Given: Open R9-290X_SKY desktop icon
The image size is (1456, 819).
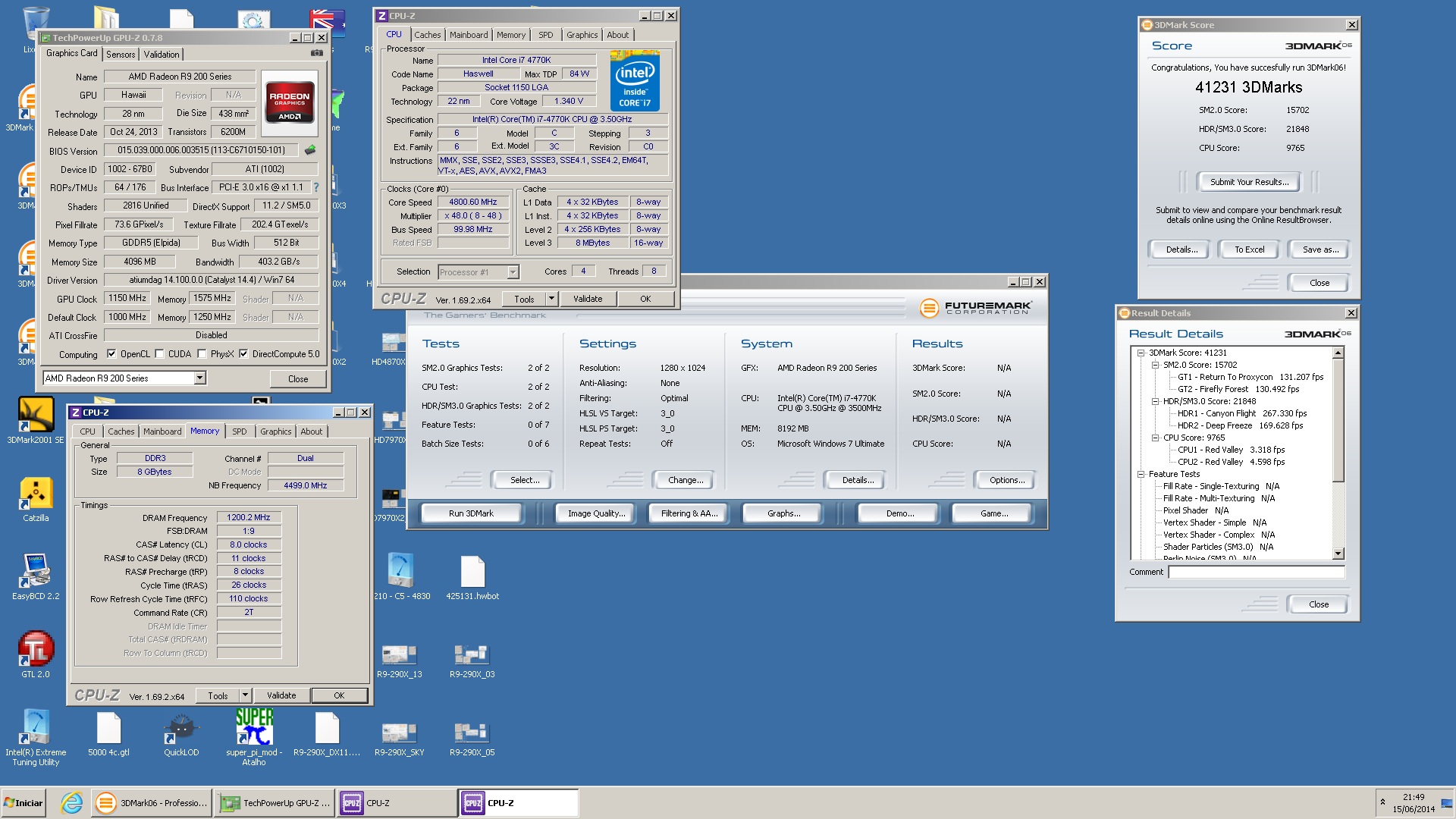Looking at the screenshot, I should [400, 739].
